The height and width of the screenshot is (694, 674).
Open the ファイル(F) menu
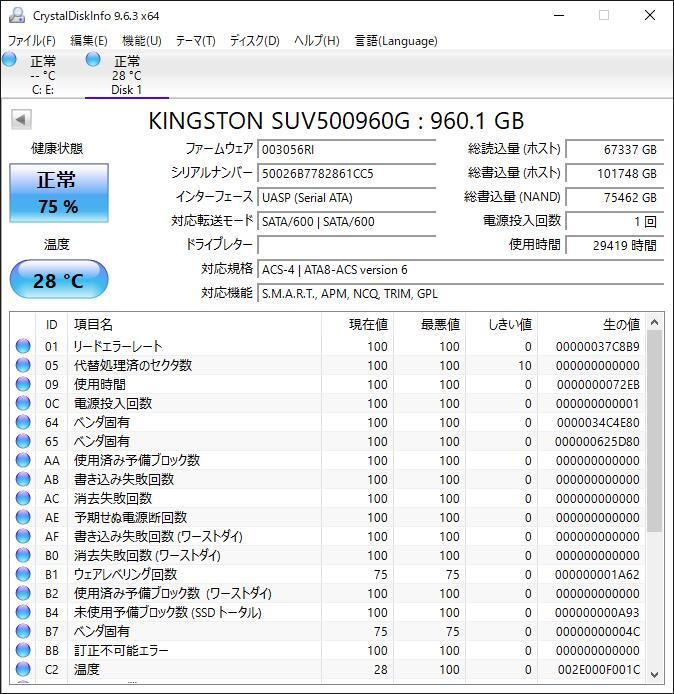click(x=32, y=41)
